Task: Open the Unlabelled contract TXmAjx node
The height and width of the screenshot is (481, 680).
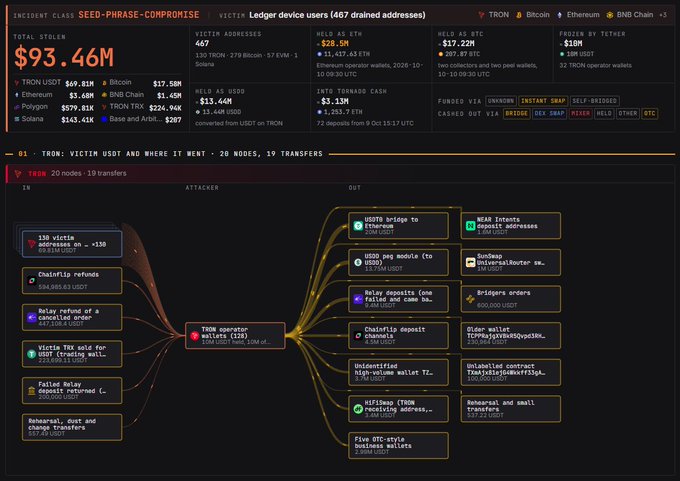Action: tap(511, 372)
